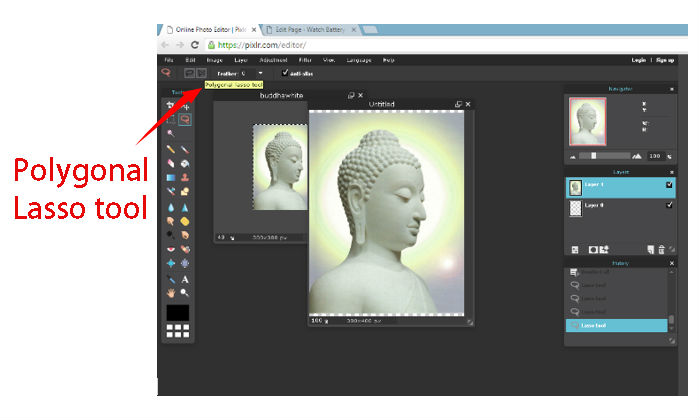Open the View menu
This screenshot has width=700, height=420.
point(329,60)
